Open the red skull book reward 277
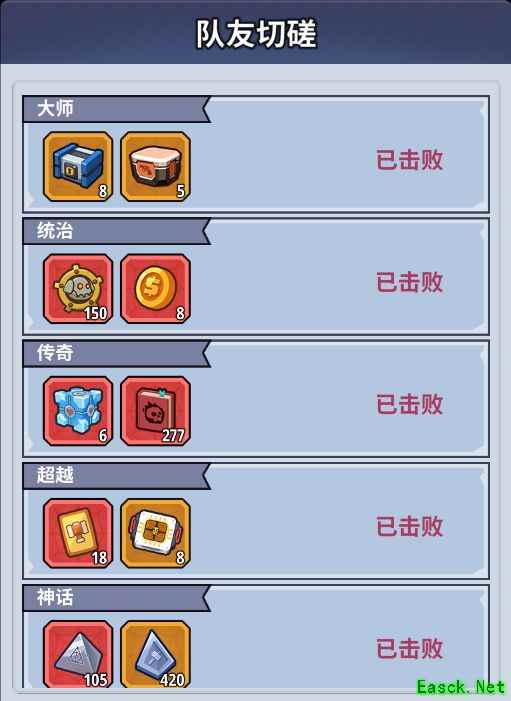Image resolution: width=511 pixels, height=701 pixels. [x=156, y=411]
